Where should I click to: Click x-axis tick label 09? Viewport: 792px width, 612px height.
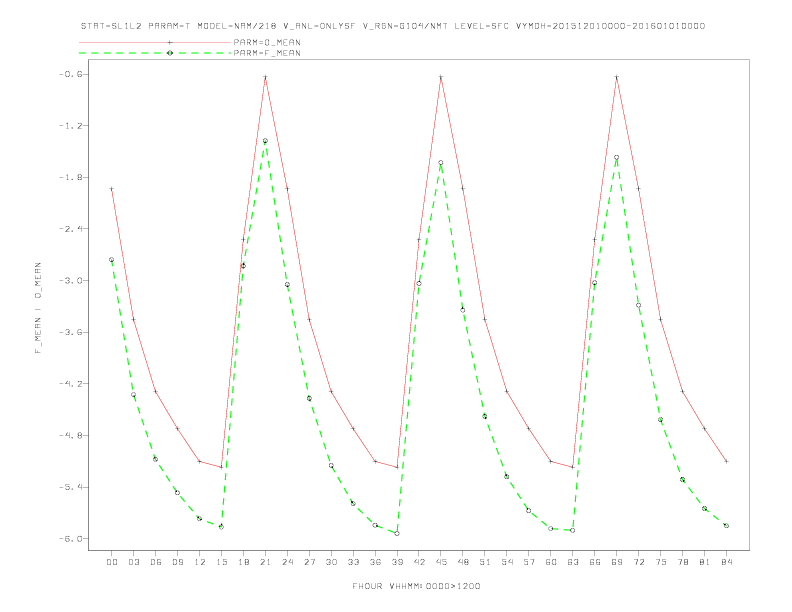click(x=177, y=562)
